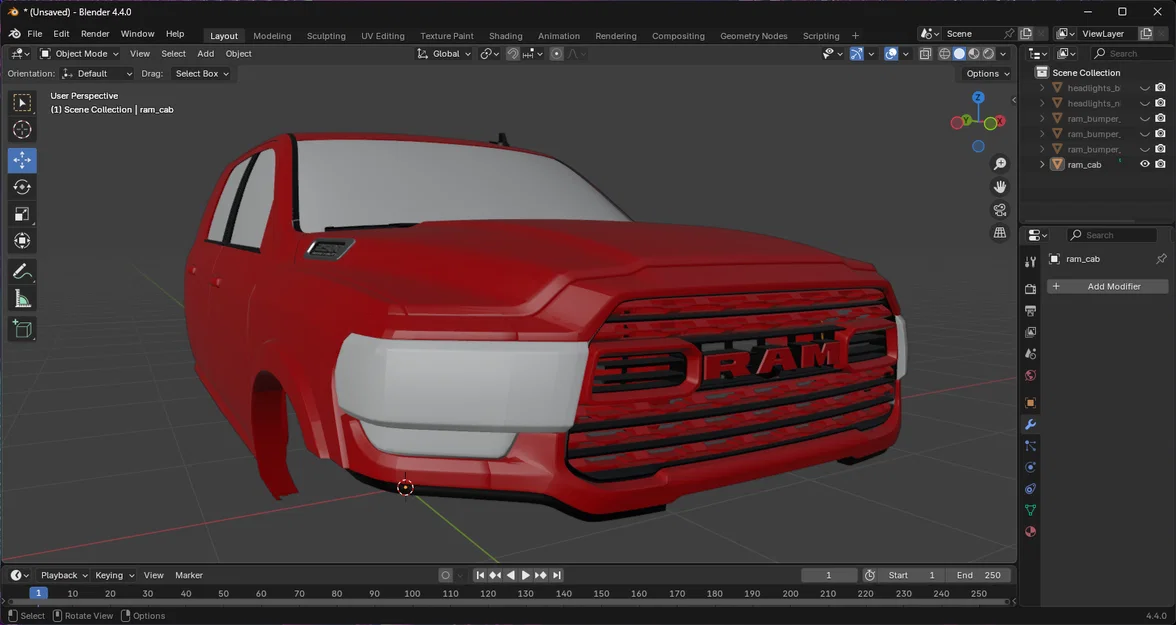Image resolution: width=1176 pixels, height=625 pixels.
Task: Switch to Wireframe viewport shading
Action: (945, 54)
